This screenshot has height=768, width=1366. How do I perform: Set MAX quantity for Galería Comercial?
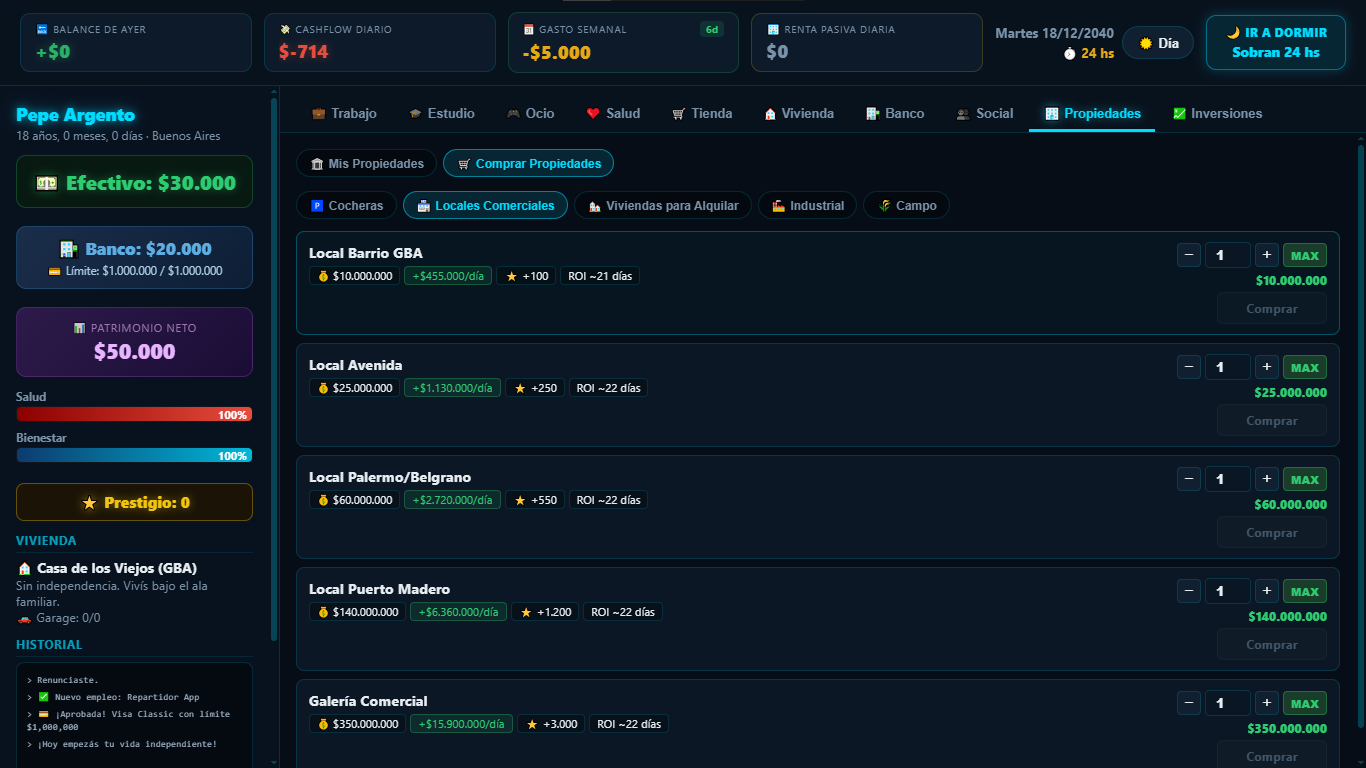tap(1305, 703)
